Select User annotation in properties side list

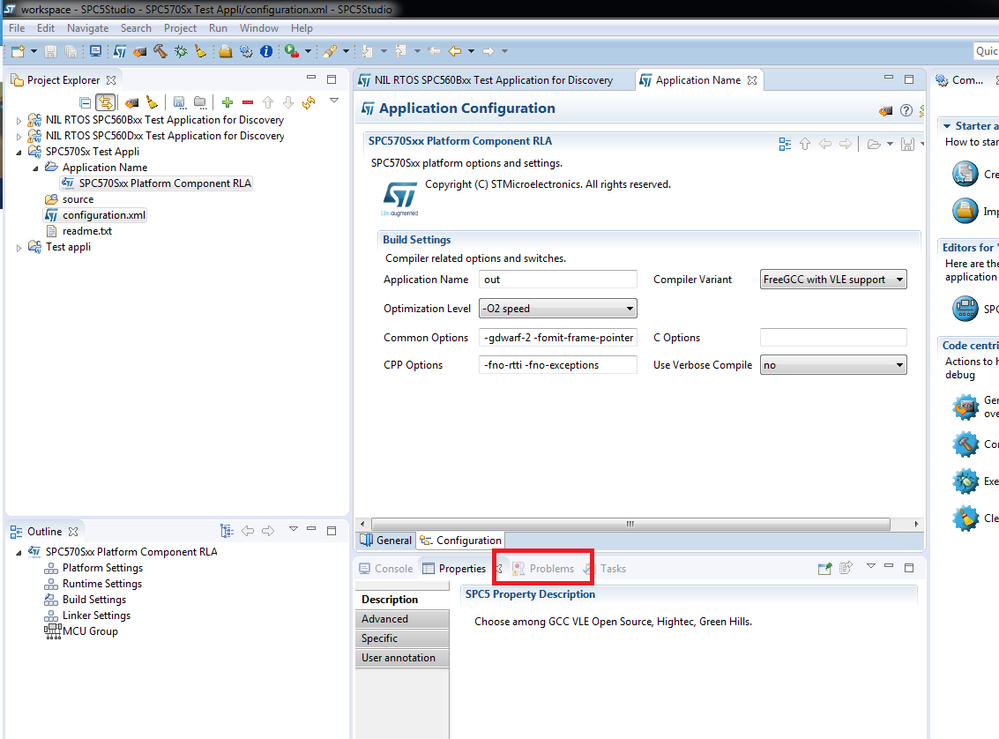point(402,657)
